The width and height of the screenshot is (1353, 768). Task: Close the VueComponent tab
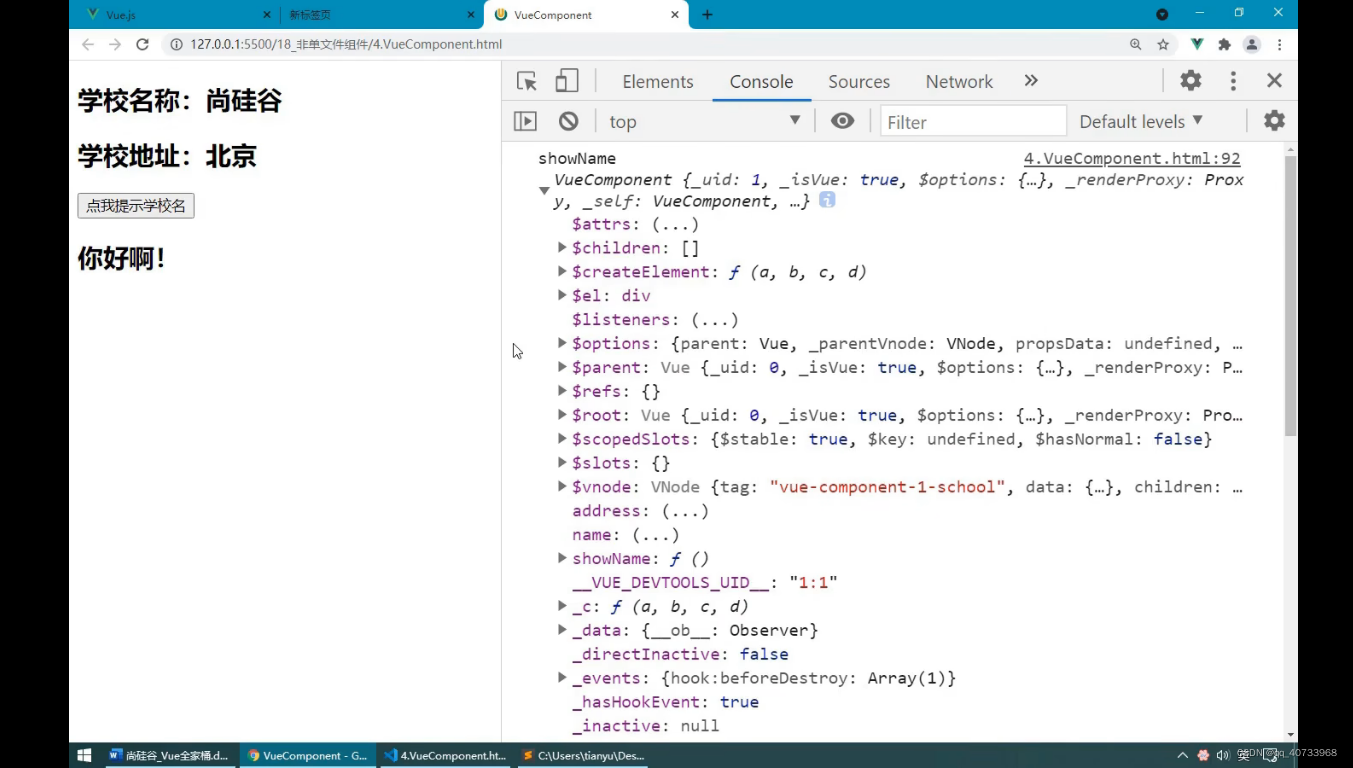(x=675, y=15)
